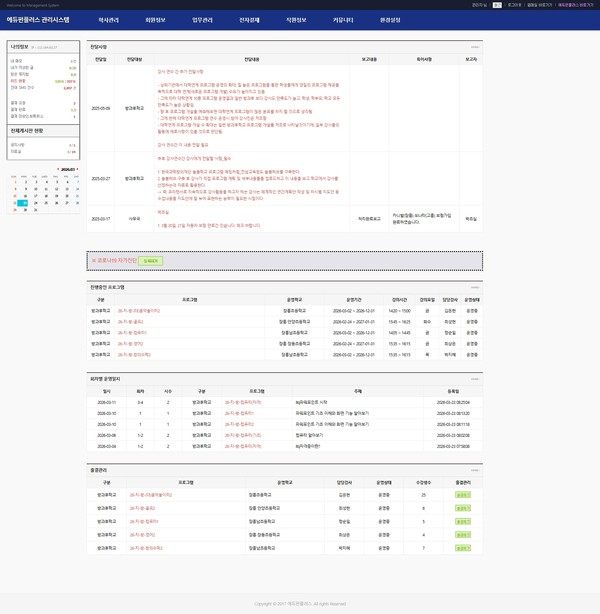Select date 31 in the calendar
The height and width of the screenshot is (614, 600).
coord(36,210)
